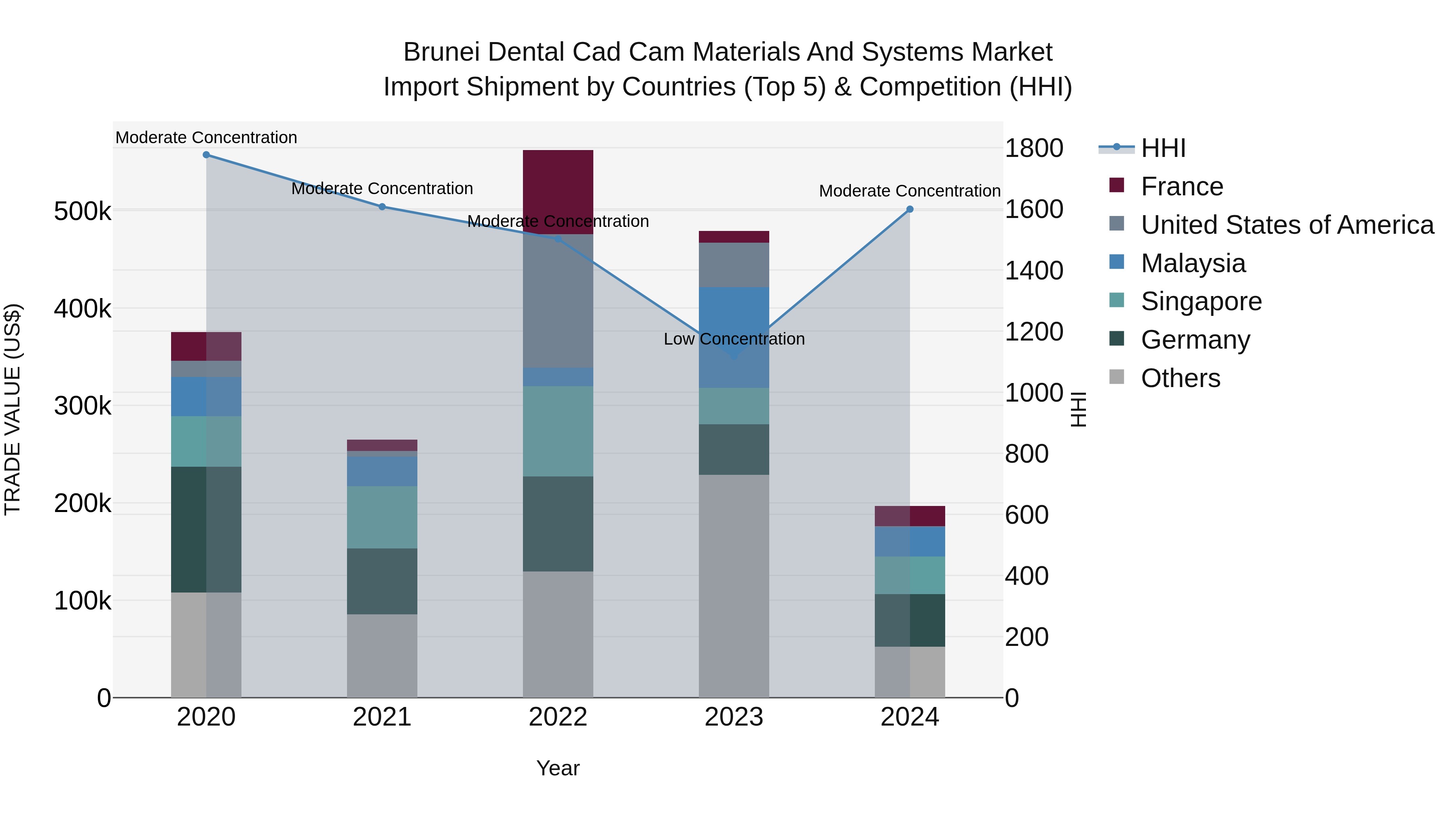Viewport: 1456px width, 819px height.
Task: Select the Germany segment of the 2024 bar
Action: [x=910, y=620]
